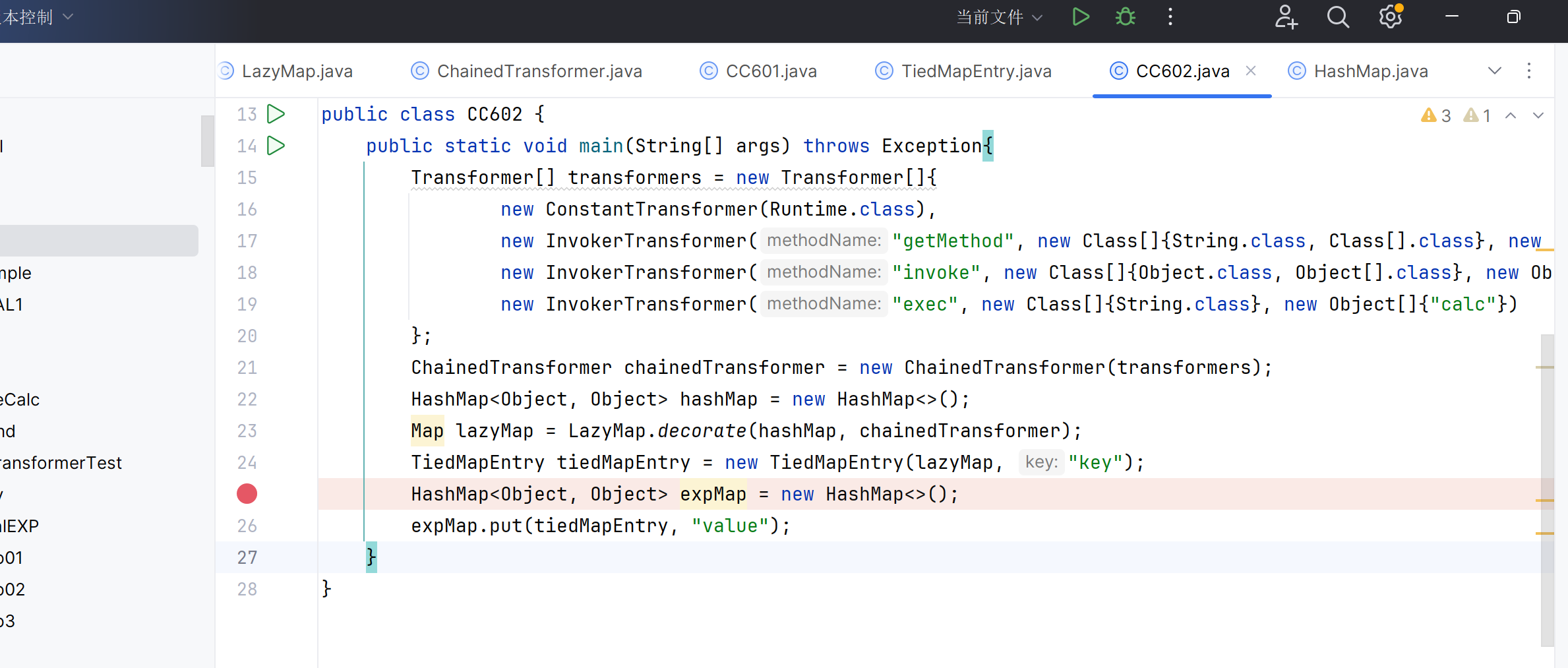Click line number 26 in the gutter
1568x668 pixels.
247,526
